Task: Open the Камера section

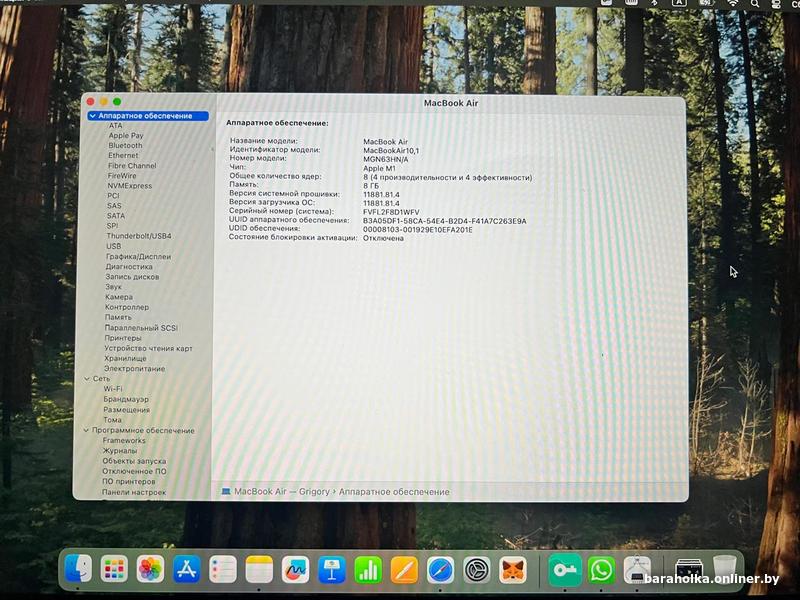Action: (x=119, y=297)
